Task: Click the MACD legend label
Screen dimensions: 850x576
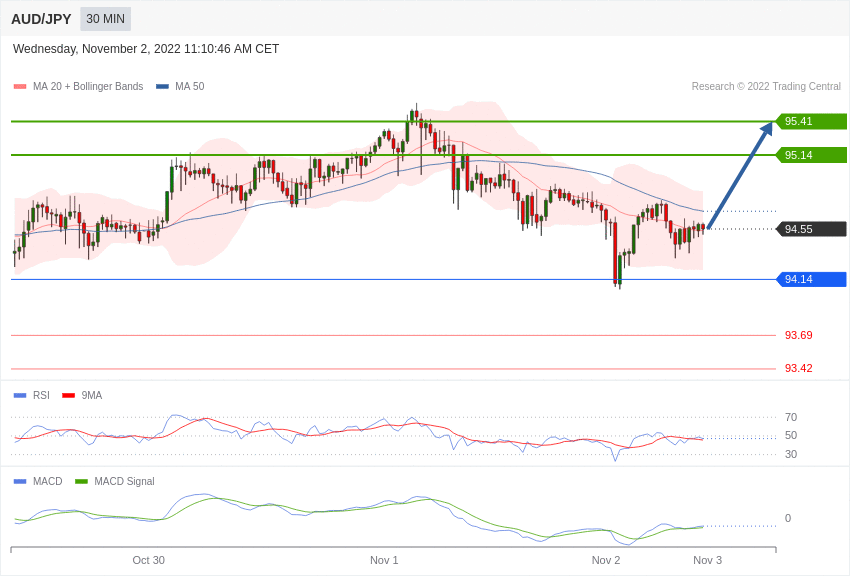Action: tap(48, 481)
